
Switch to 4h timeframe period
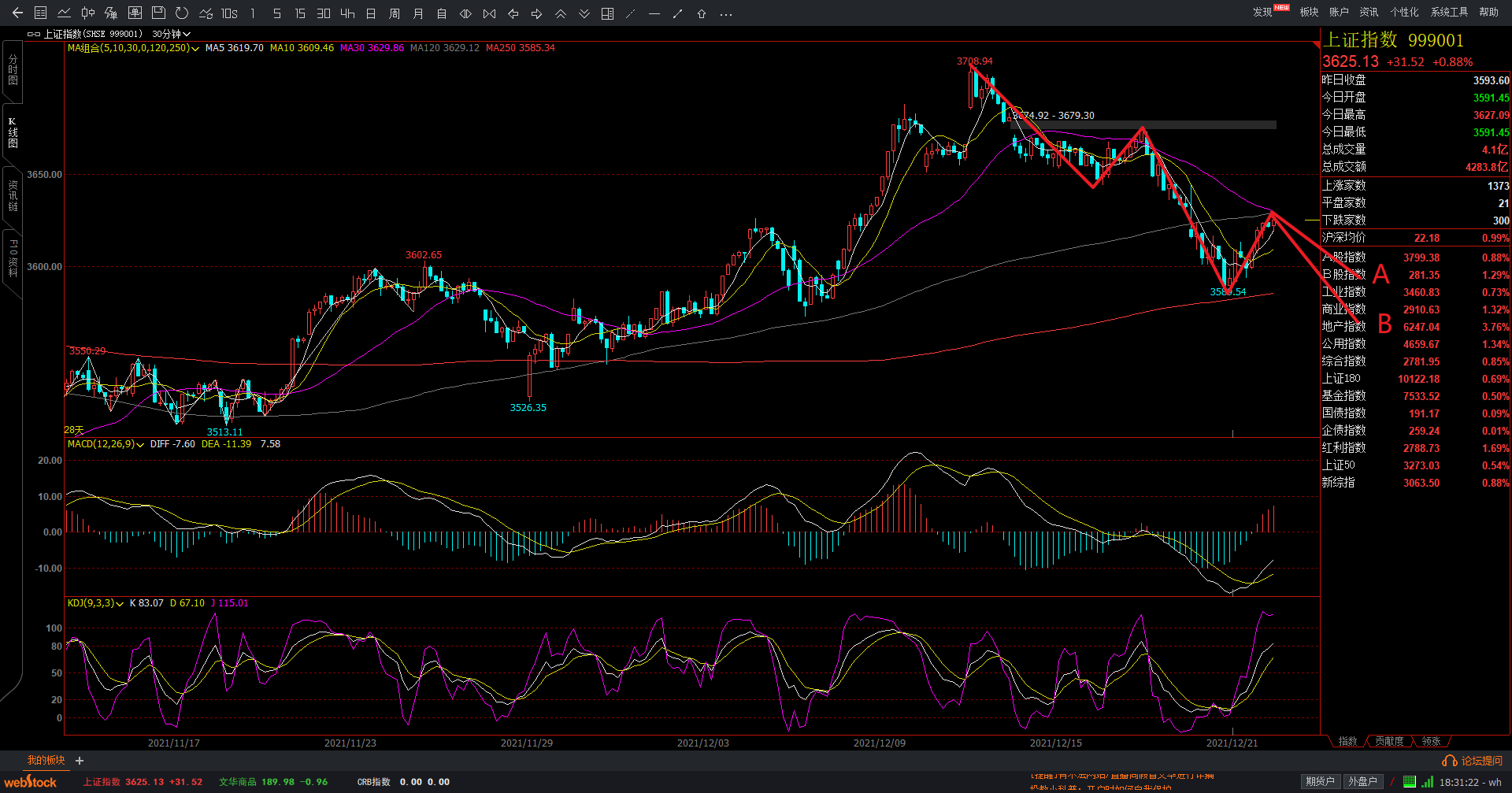[347, 13]
